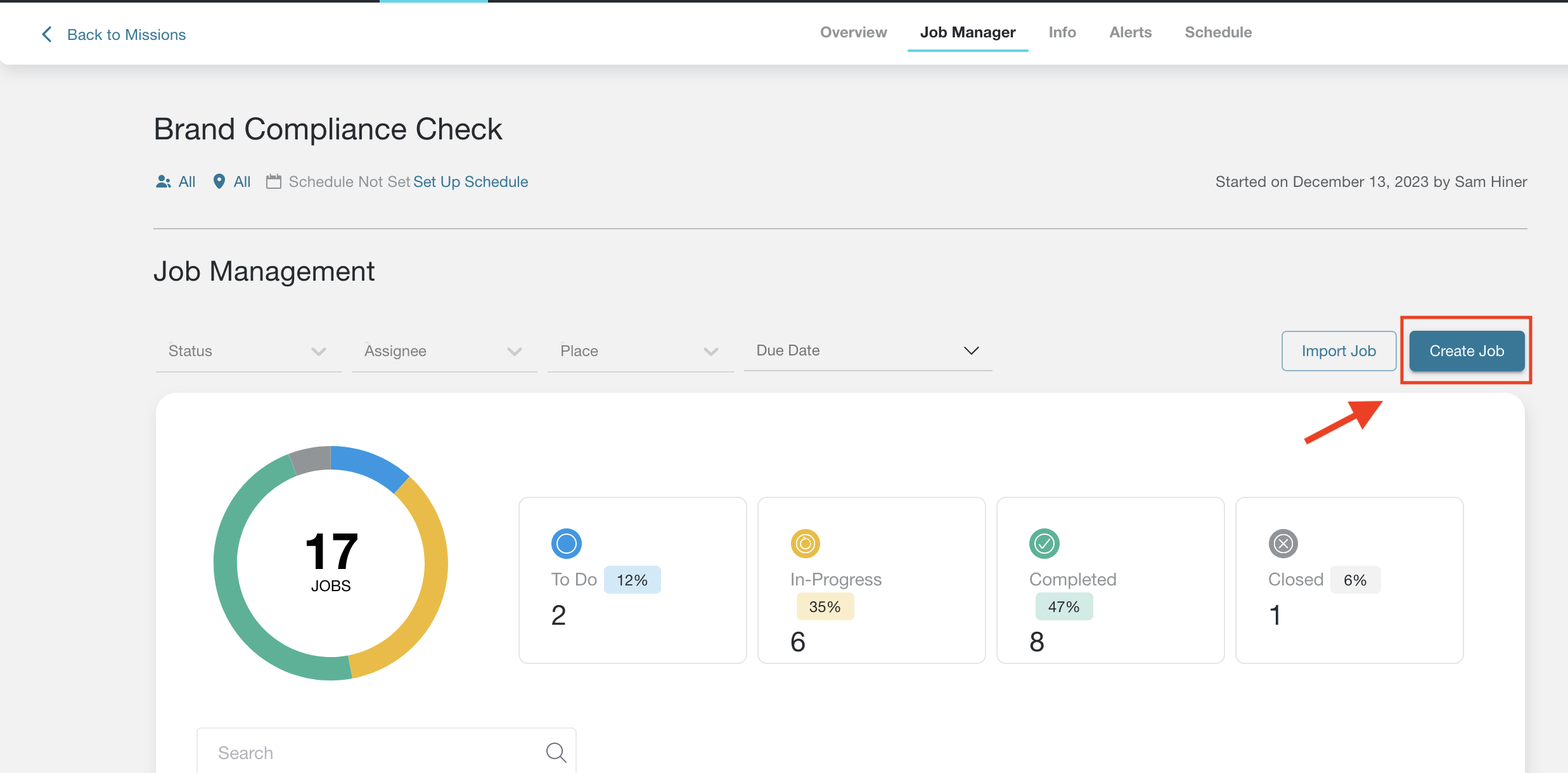Open the Place filter dropdown
The height and width of the screenshot is (773, 1568).
[640, 351]
